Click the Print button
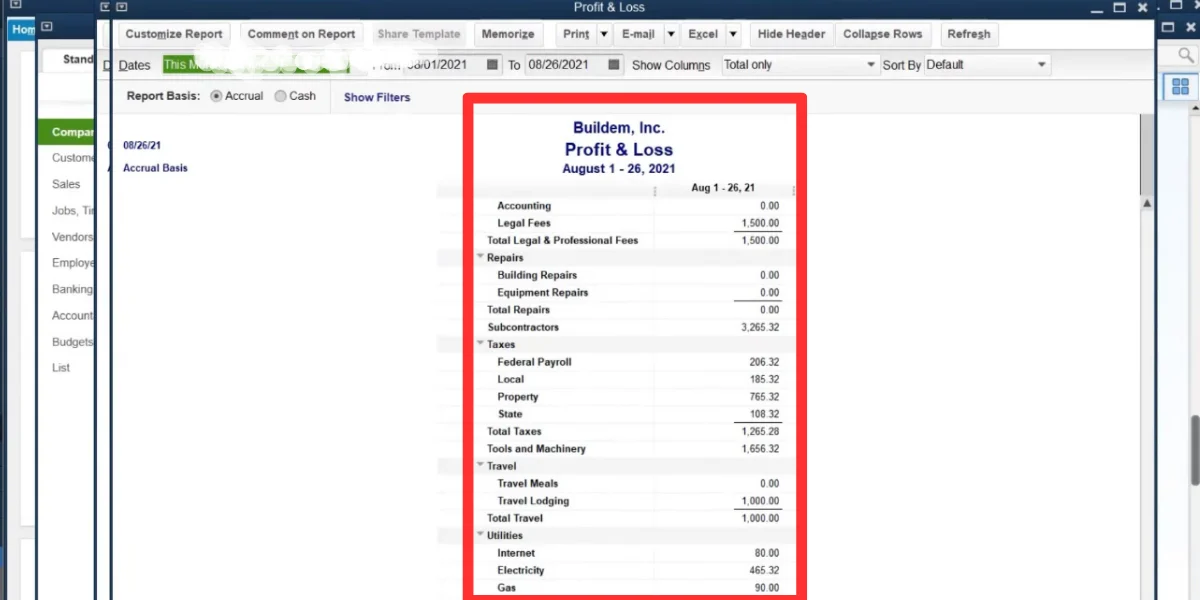Viewport: 1200px width, 600px height. coord(576,34)
